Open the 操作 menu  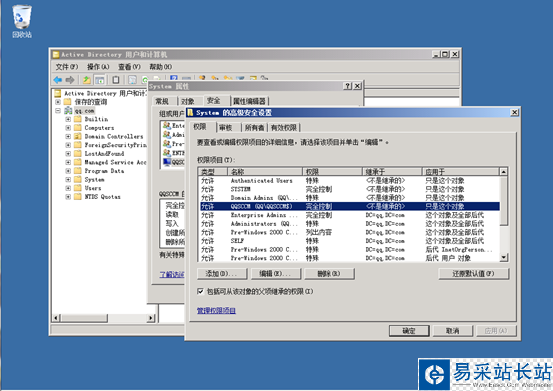98,67
